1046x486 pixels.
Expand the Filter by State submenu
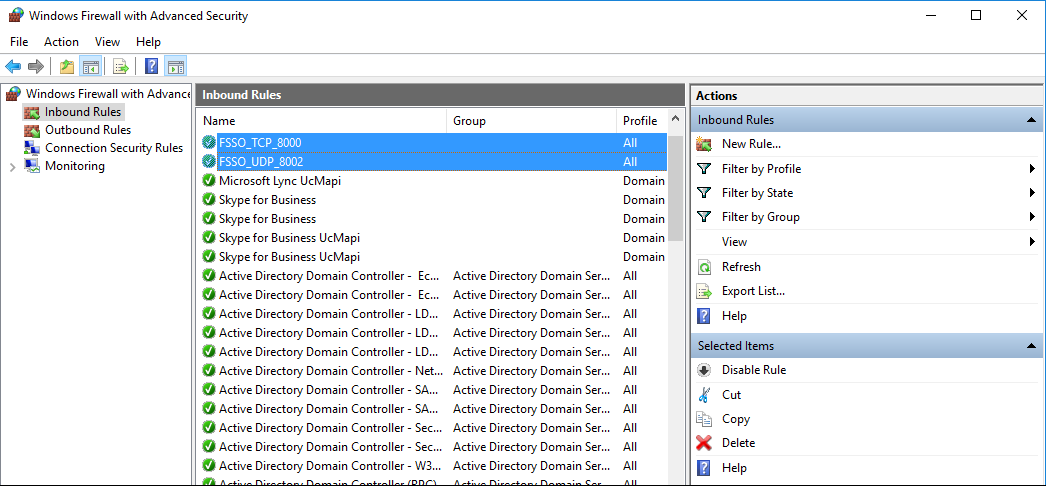click(x=1030, y=193)
